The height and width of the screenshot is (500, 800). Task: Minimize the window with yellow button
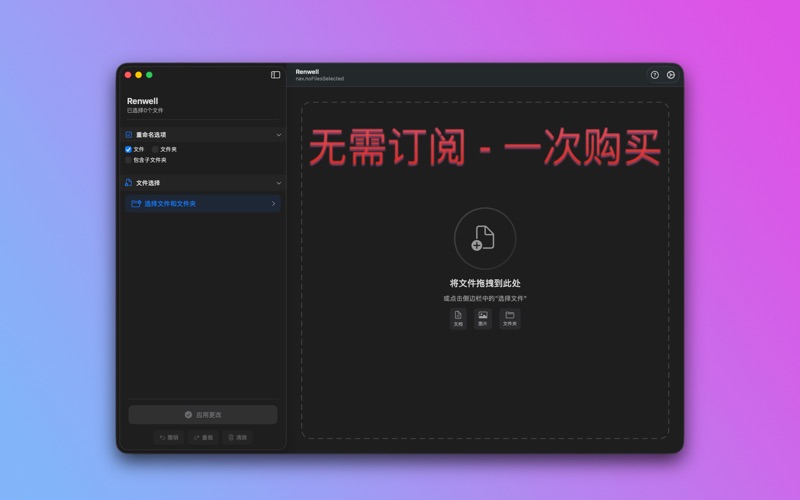point(139,75)
